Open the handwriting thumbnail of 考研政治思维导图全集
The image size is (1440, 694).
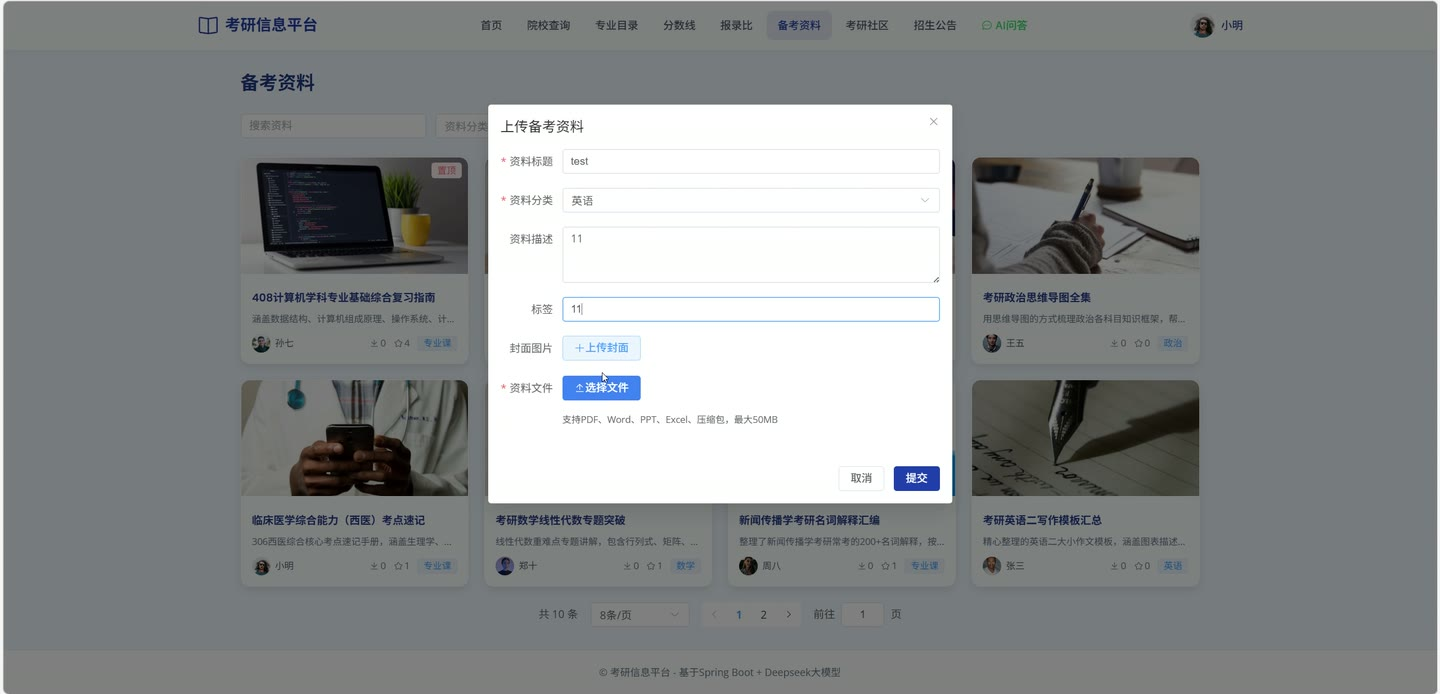(x=1085, y=216)
